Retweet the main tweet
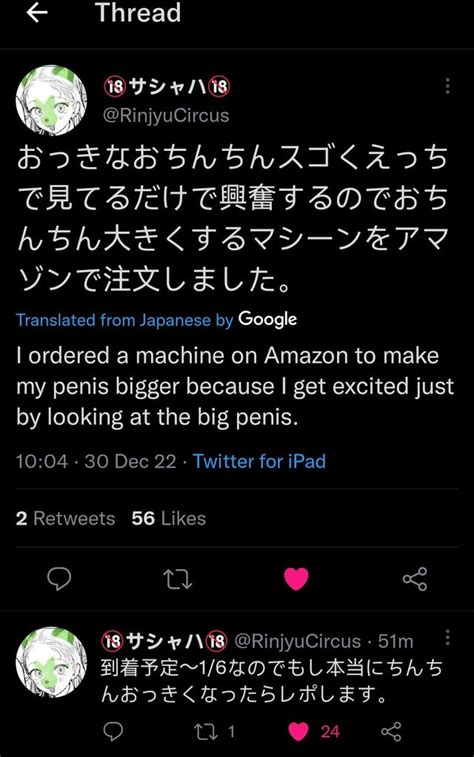The width and height of the screenshot is (474, 757). [x=178, y=579]
